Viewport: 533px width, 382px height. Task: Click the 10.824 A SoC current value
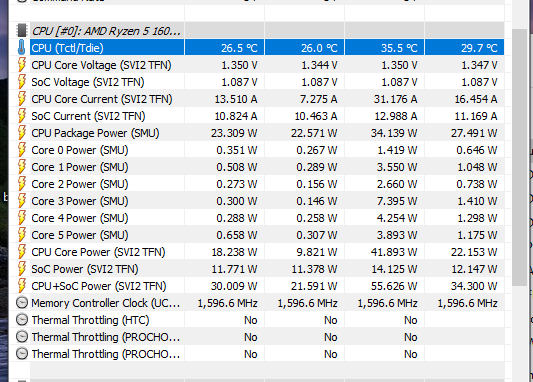[x=236, y=116]
